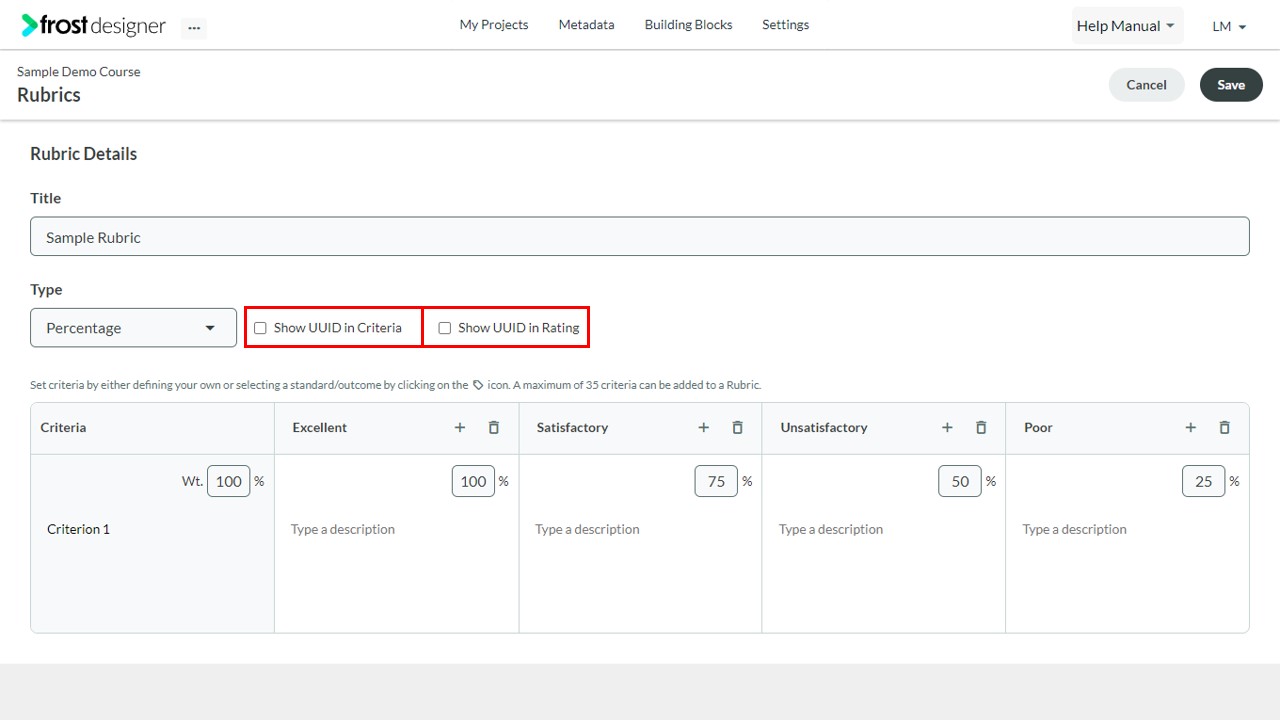Click the Satisfactory column heading
The height and width of the screenshot is (720, 1280).
pos(572,427)
